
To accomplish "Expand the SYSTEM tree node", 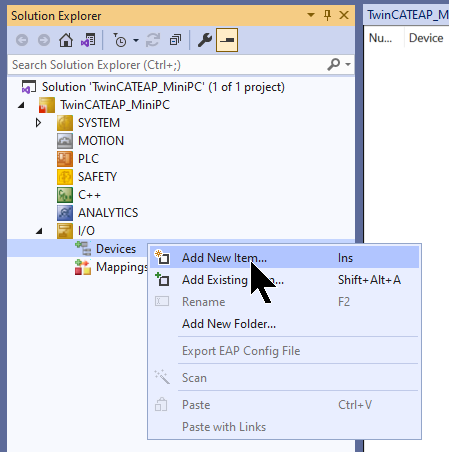I will (38, 123).
